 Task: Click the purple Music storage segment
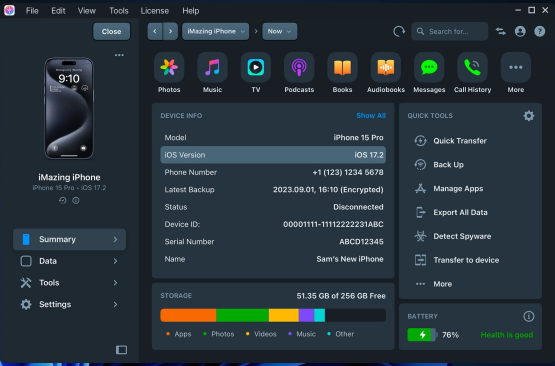[x=307, y=315]
